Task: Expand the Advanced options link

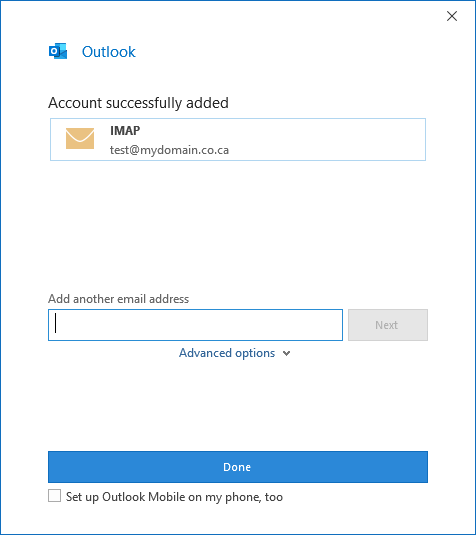Action: (x=235, y=353)
